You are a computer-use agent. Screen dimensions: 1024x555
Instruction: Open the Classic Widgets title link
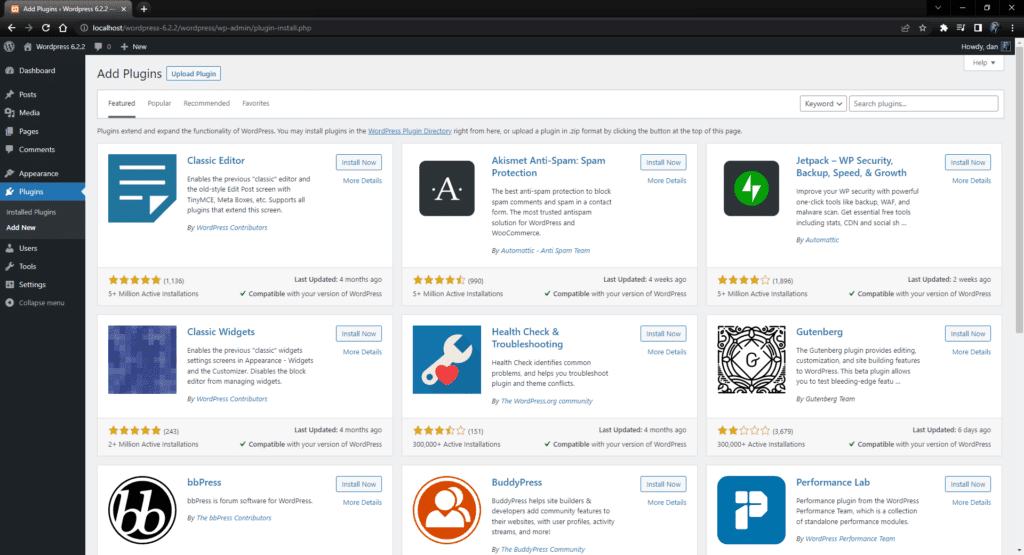tap(221, 332)
